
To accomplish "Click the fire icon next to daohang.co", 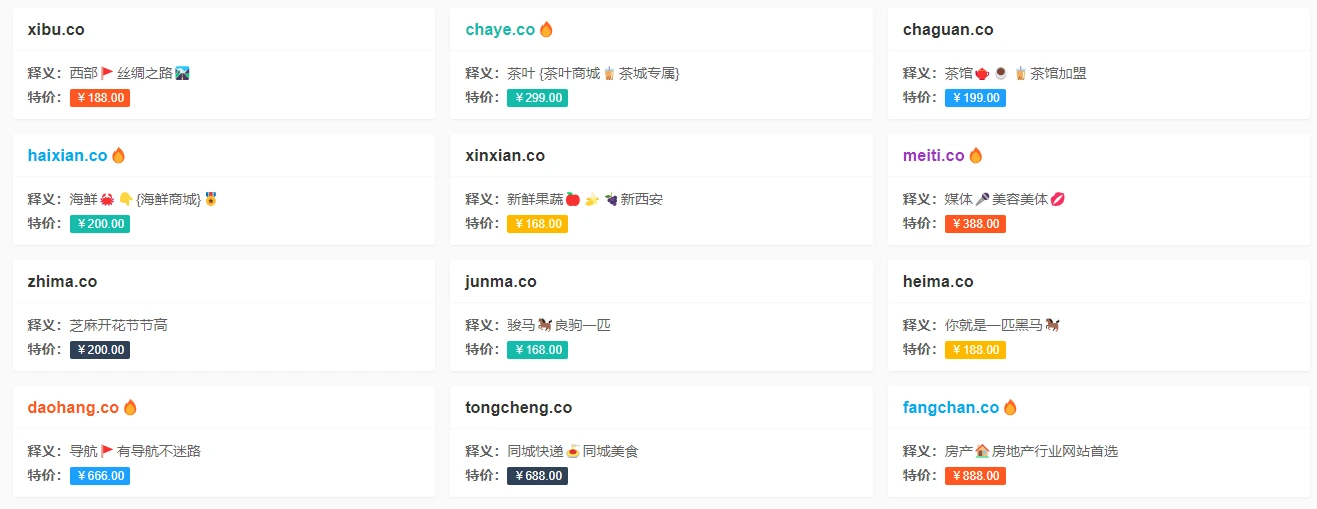I will pos(130,408).
